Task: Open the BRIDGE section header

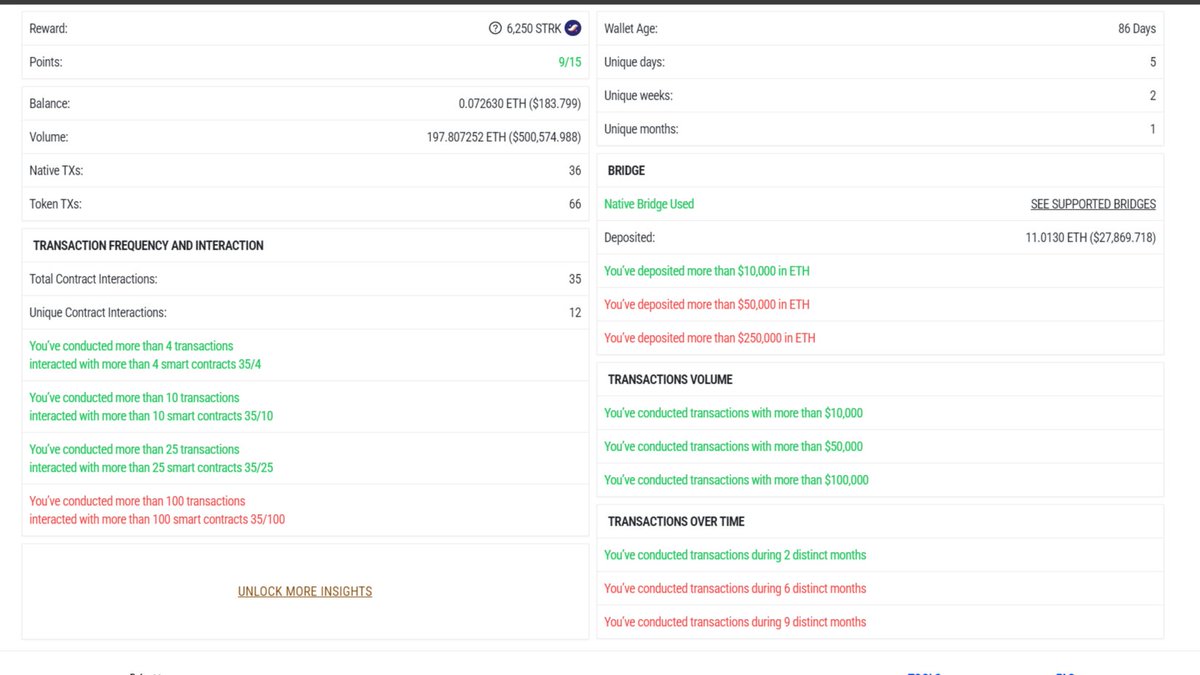Action: coord(625,170)
